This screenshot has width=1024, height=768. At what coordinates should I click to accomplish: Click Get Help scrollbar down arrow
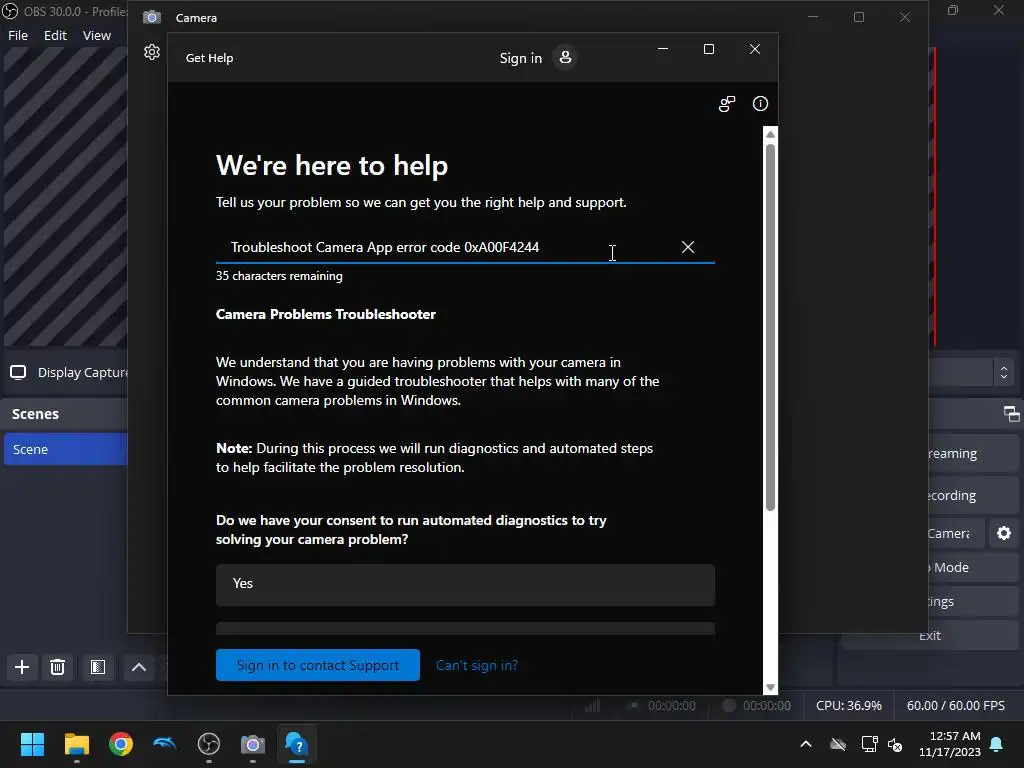coord(771,687)
